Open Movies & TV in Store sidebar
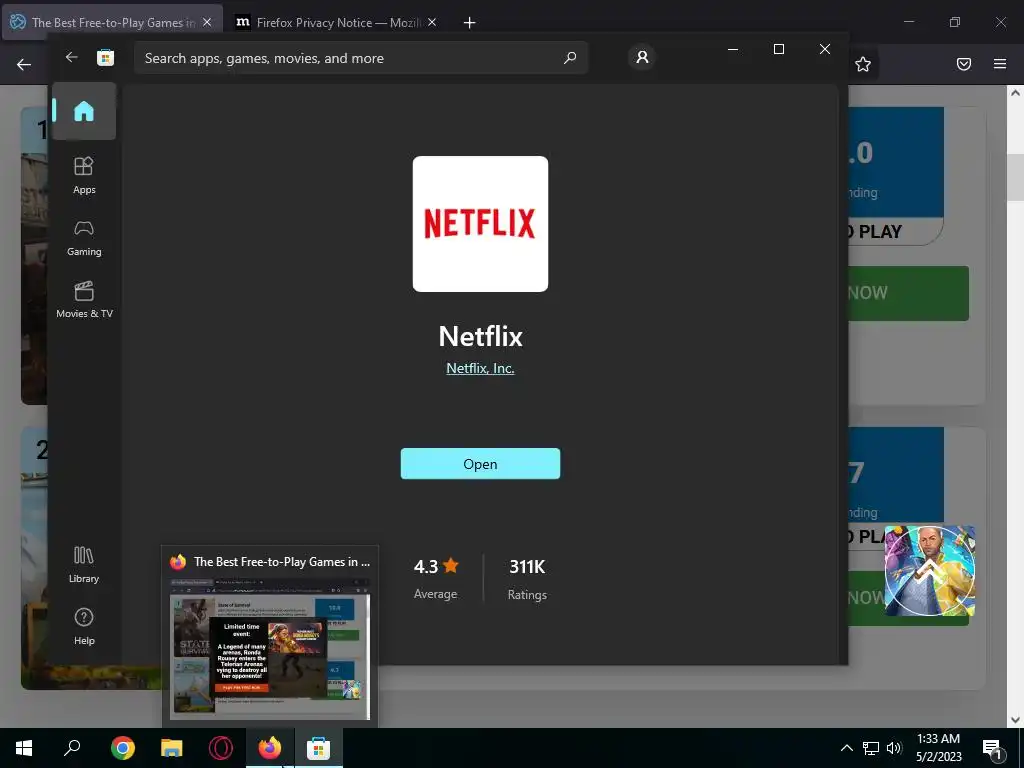The width and height of the screenshot is (1024, 768). pyautogui.click(x=84, y=300)
